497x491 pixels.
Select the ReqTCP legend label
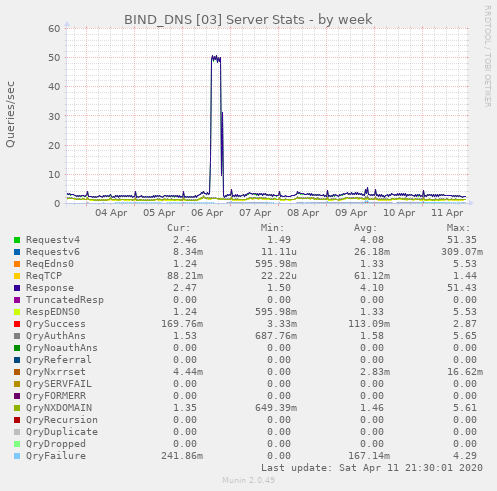[x=44, y=276]
